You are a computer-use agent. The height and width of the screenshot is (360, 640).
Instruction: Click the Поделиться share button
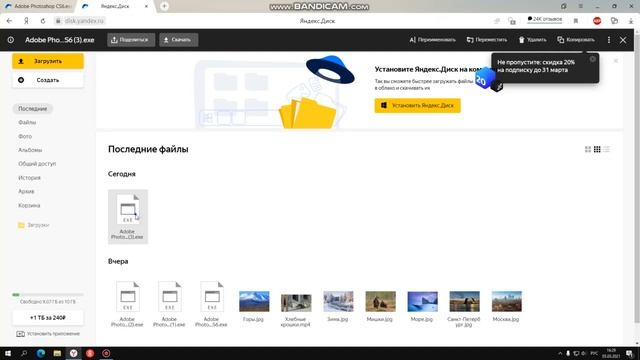(131, 40)
